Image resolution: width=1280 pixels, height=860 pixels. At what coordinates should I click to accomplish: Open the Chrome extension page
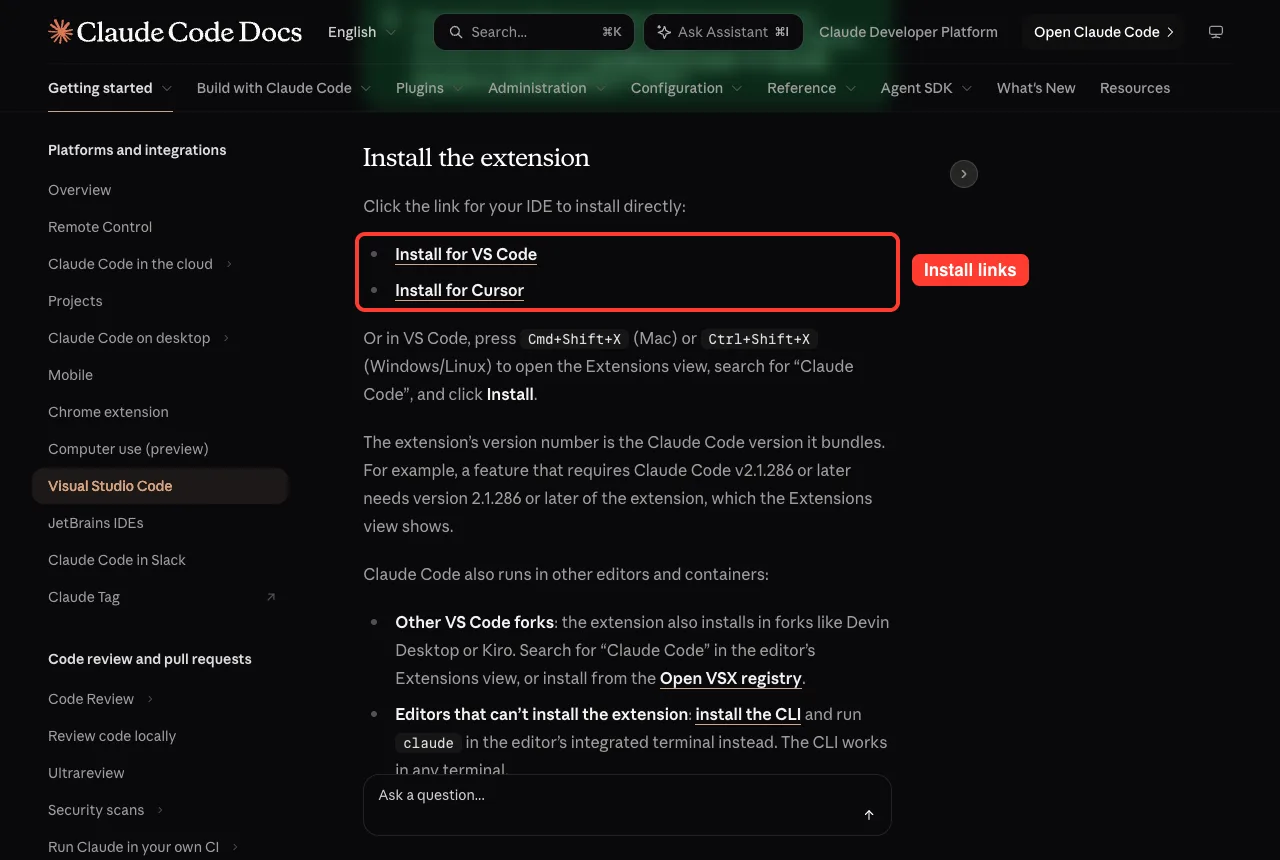(108, 412)
